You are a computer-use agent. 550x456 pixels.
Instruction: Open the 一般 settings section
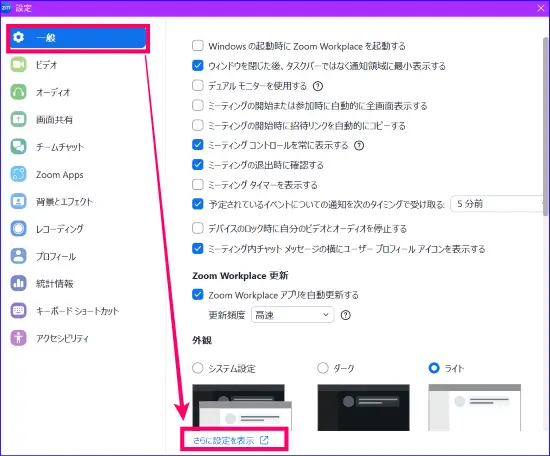78,38
